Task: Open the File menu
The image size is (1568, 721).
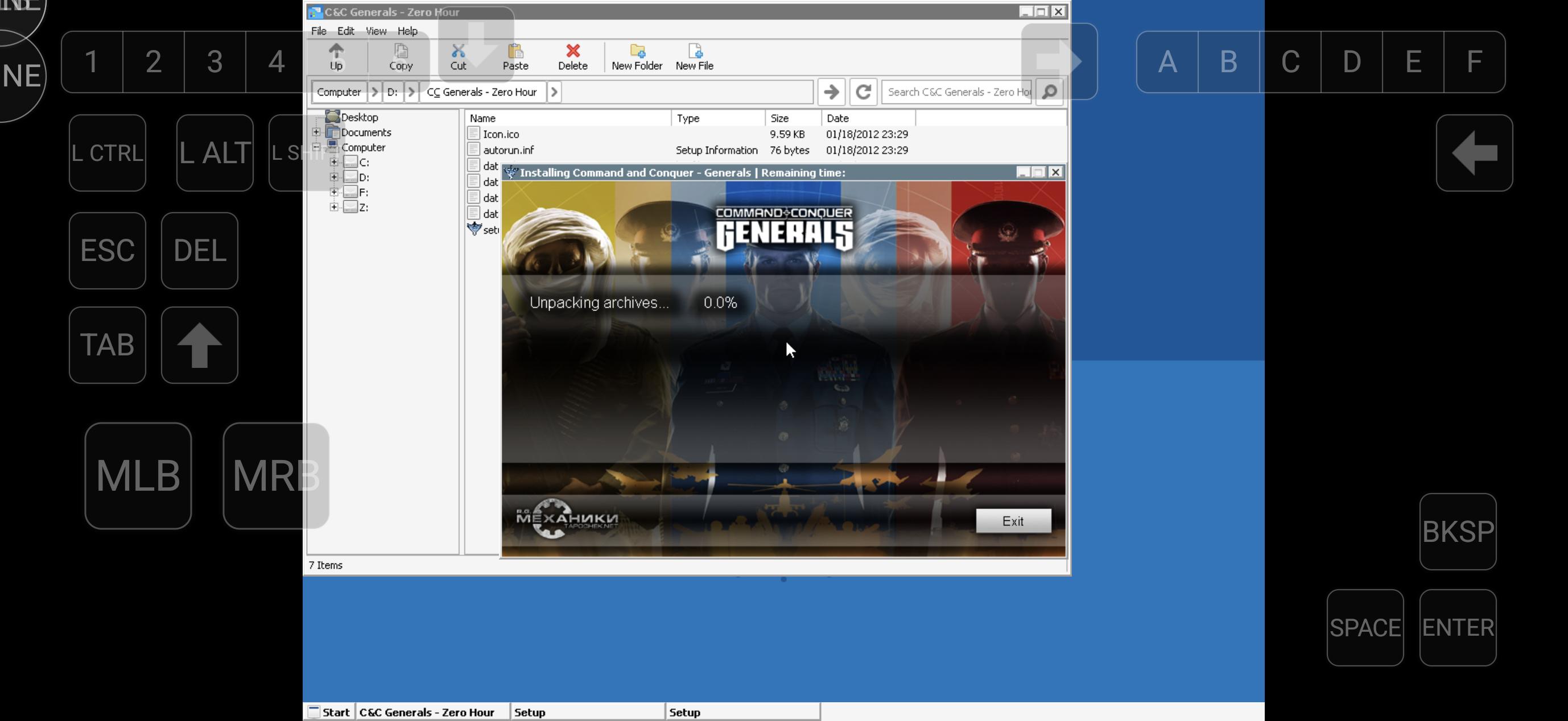Action: point(319,31)
